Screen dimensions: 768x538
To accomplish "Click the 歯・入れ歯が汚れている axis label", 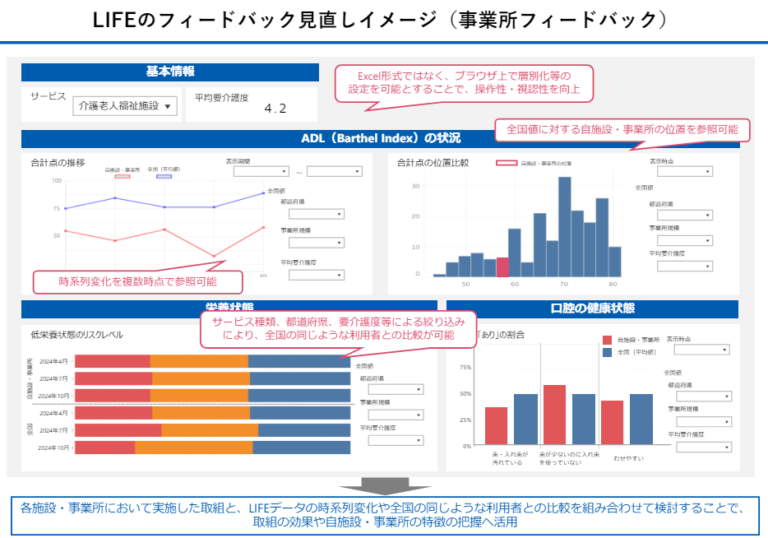I will (x=510, y=459).
